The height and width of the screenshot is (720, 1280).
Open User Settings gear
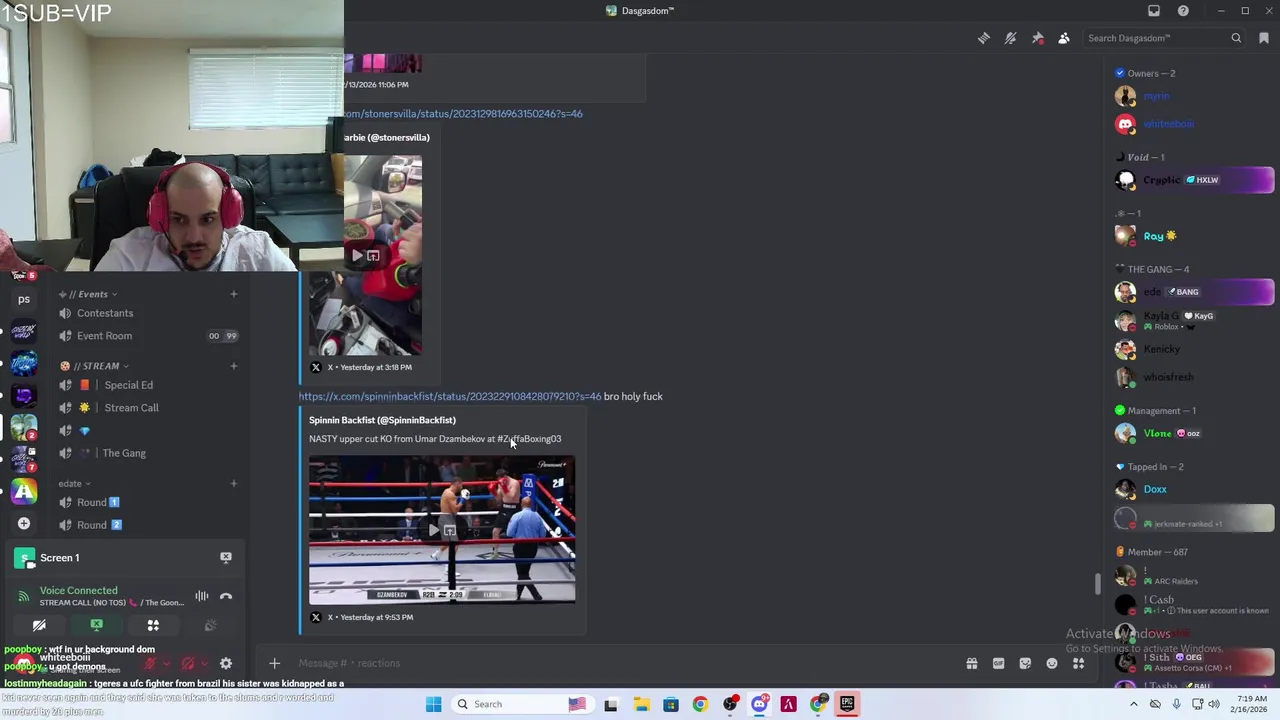click(226, 663)
